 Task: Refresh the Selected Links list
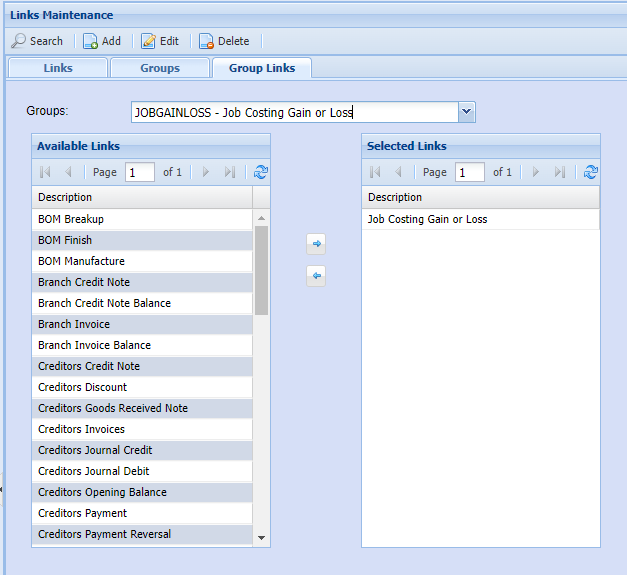tap(591, 172)
